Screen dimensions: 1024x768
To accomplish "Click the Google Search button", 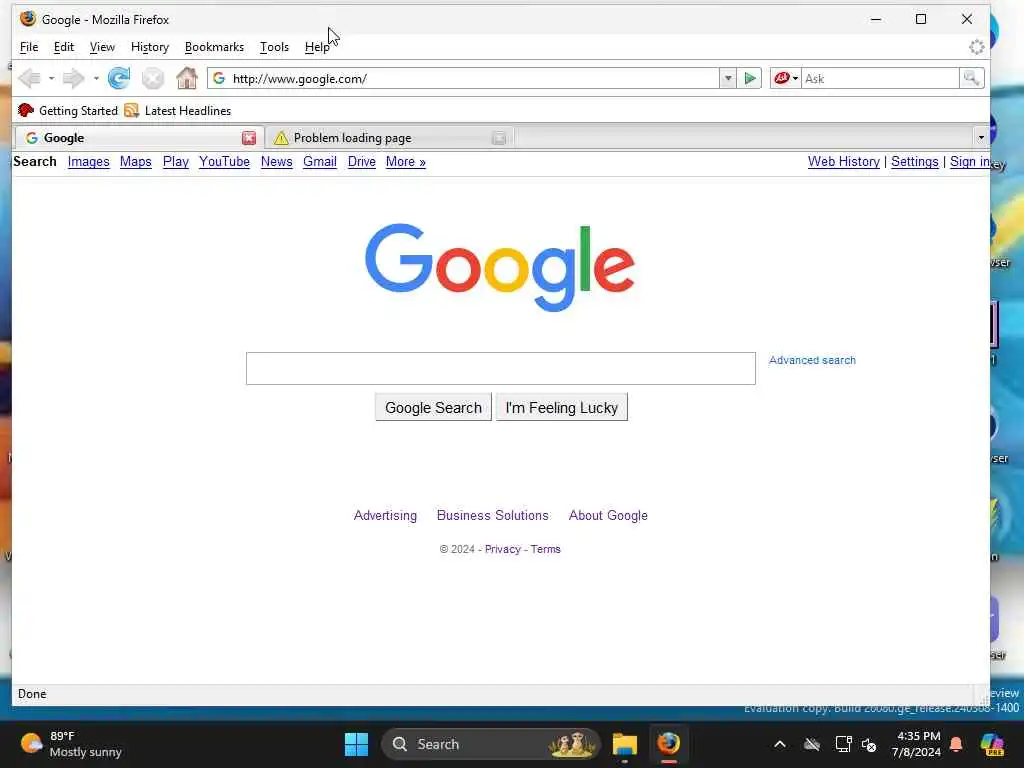I will click(x=433, y=408).
